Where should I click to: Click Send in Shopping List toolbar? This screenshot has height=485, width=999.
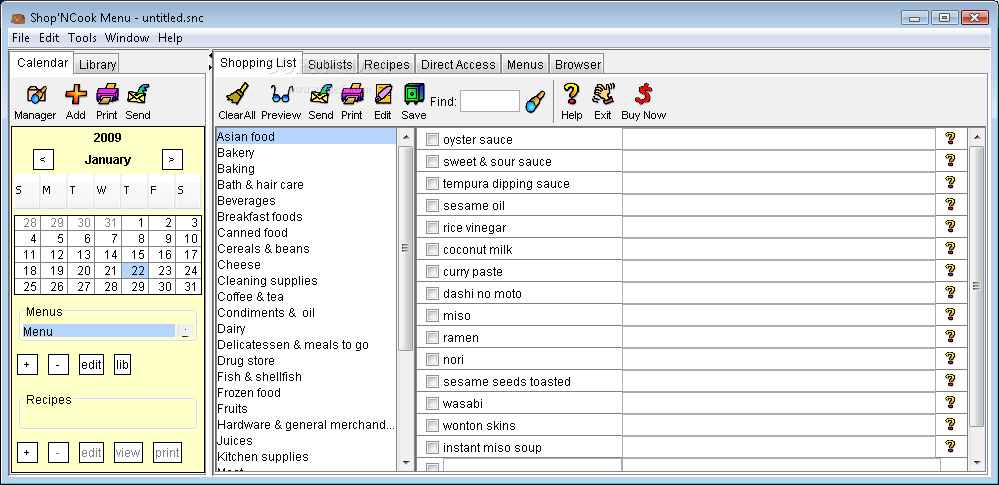click(321, 94)
